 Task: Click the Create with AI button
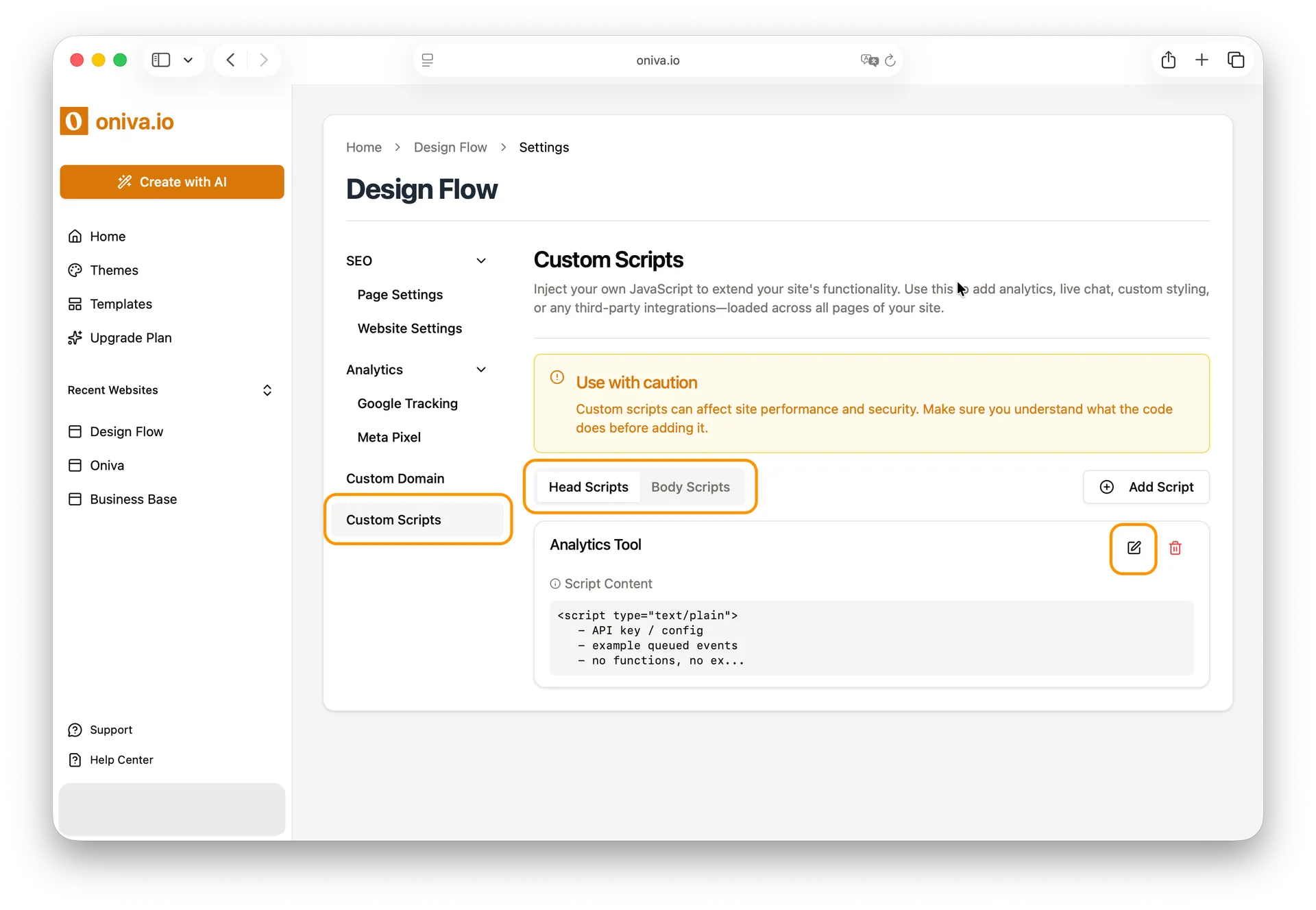[172, 182]
